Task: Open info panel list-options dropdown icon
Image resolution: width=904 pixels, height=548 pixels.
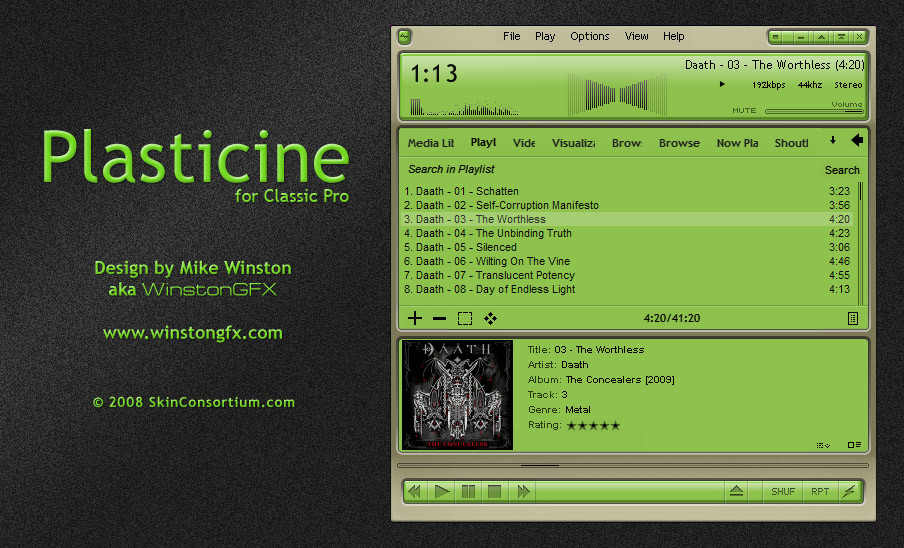Action: click(x=823, y=445)
